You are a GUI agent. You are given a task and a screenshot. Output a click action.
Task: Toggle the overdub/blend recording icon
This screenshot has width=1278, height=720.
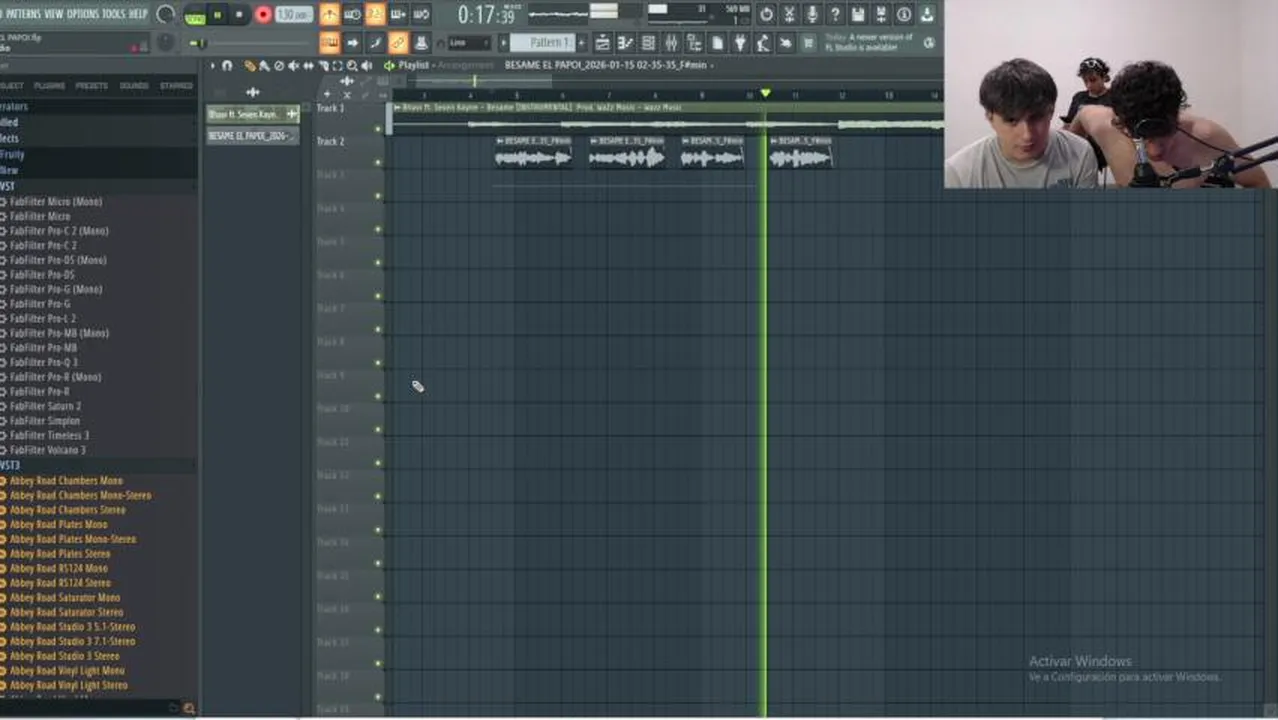point(398,14)
